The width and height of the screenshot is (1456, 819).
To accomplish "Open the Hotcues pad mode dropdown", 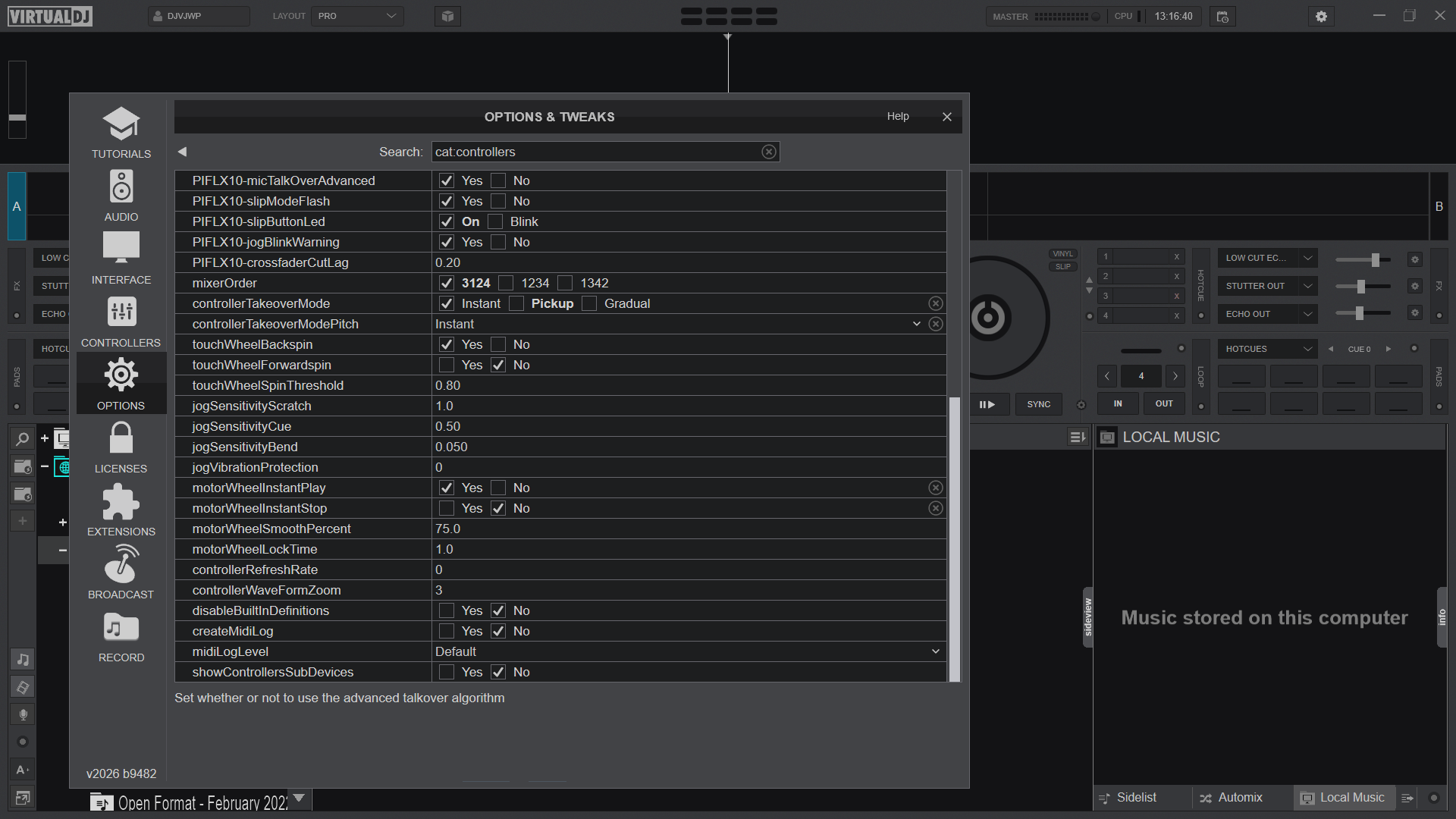I will (x=1268, y=349).
